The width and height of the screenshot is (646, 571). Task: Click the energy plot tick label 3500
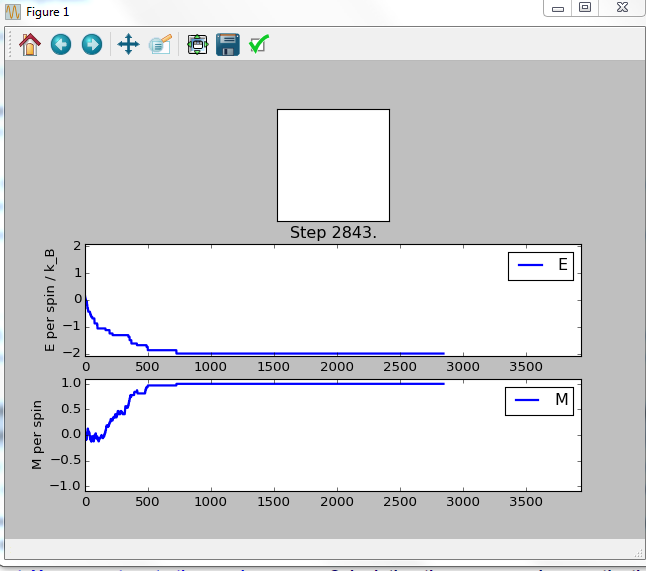(x=526, y=367)
